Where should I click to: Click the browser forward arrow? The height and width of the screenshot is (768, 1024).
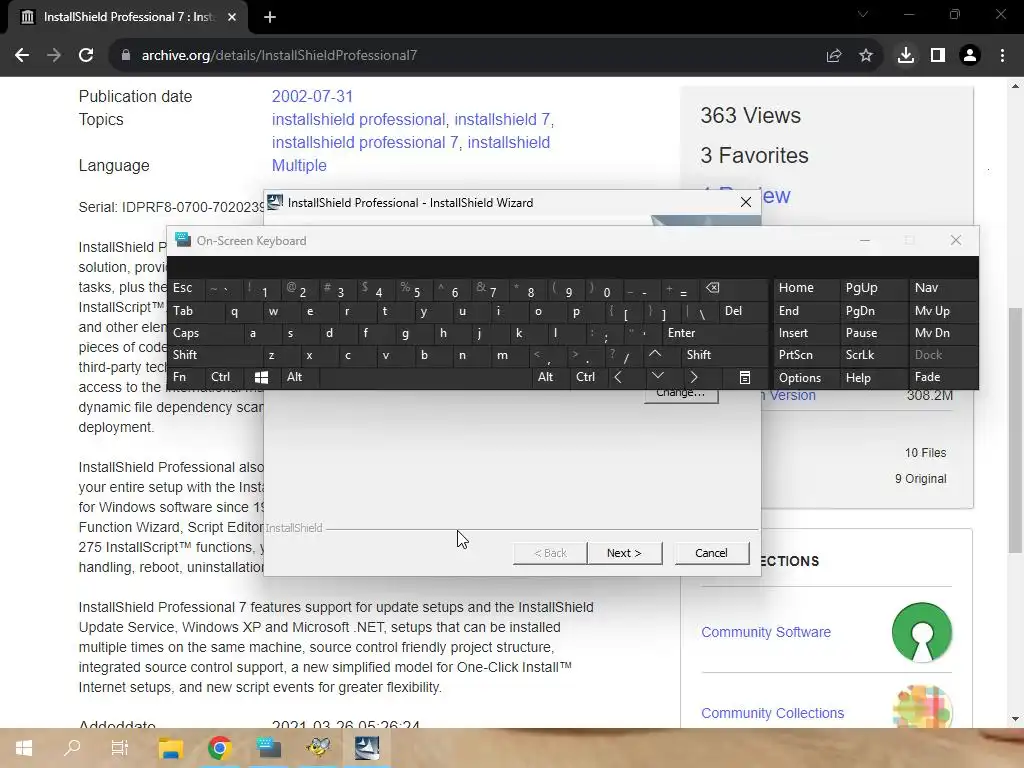point(54,56)
